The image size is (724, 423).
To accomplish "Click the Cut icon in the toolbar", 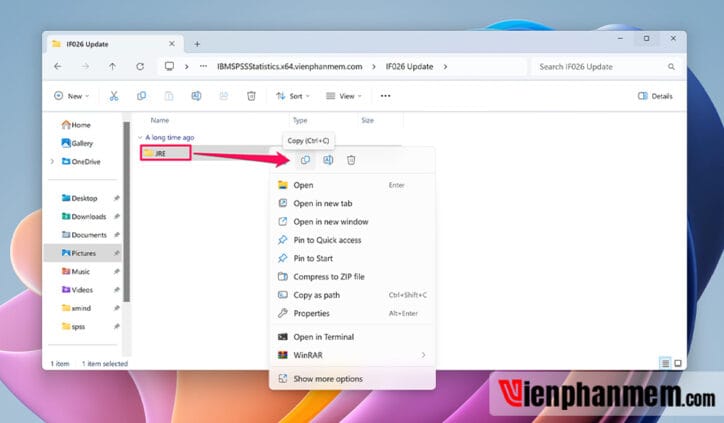I will (x=114, y=96).
